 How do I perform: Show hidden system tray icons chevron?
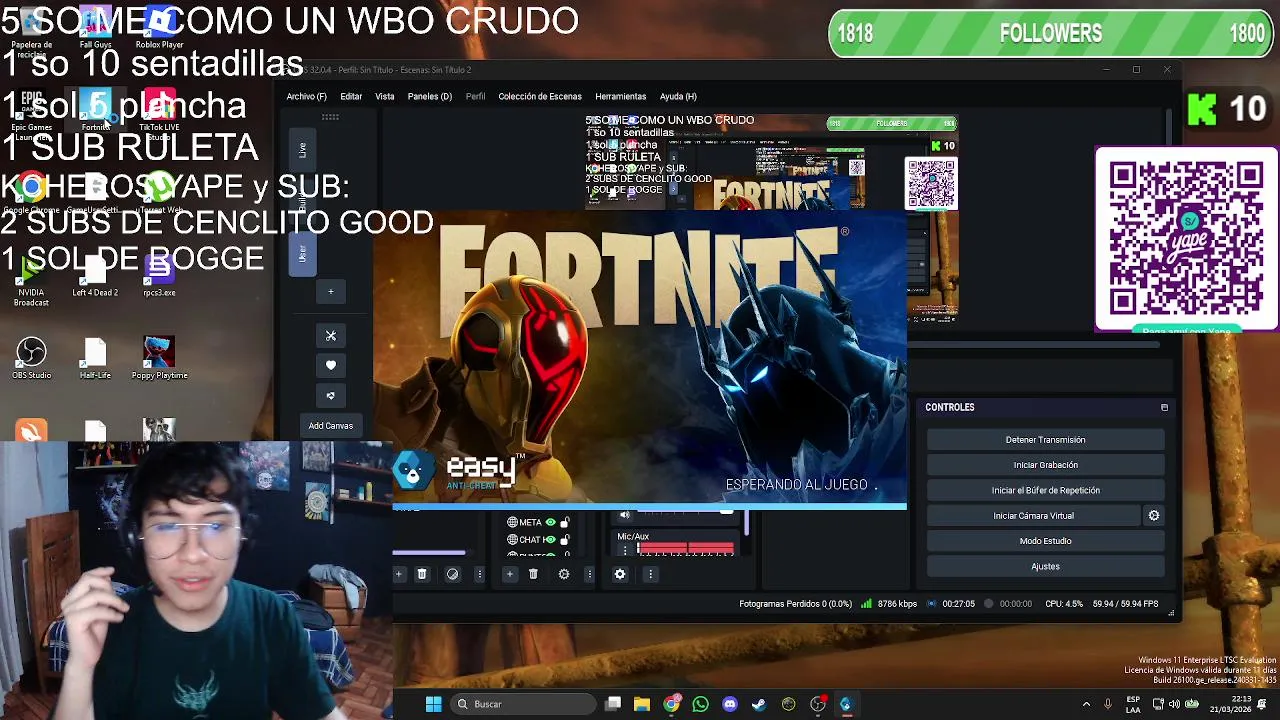point(1086,704)
